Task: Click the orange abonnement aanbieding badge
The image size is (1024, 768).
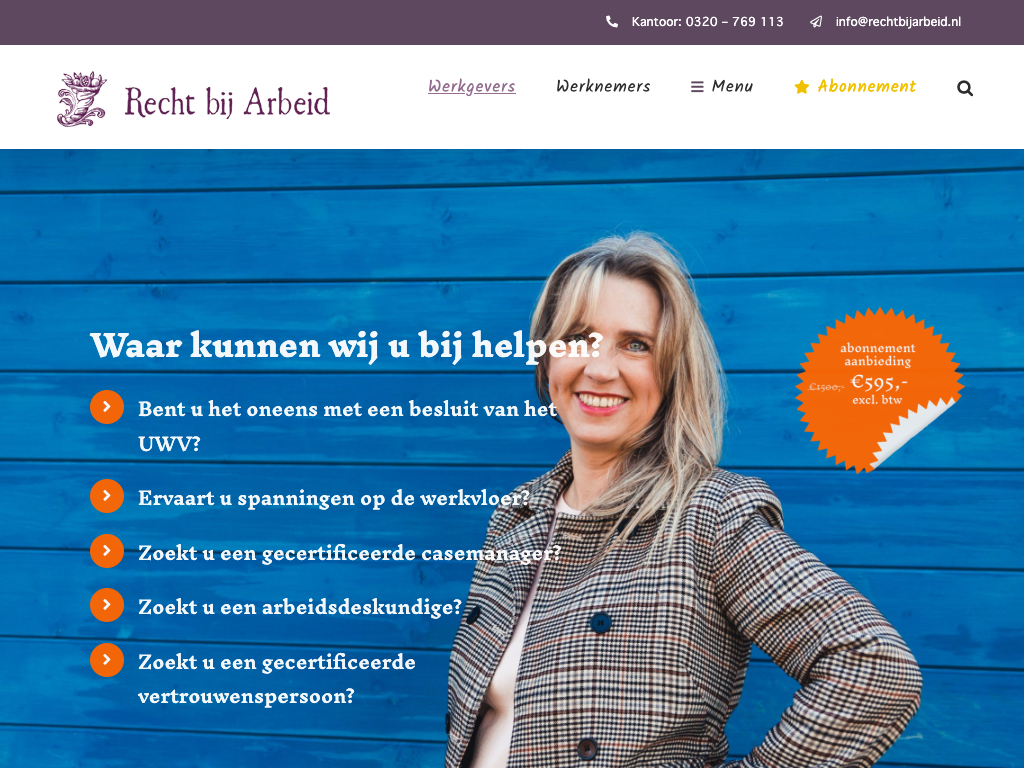Action: pos(878,389)
